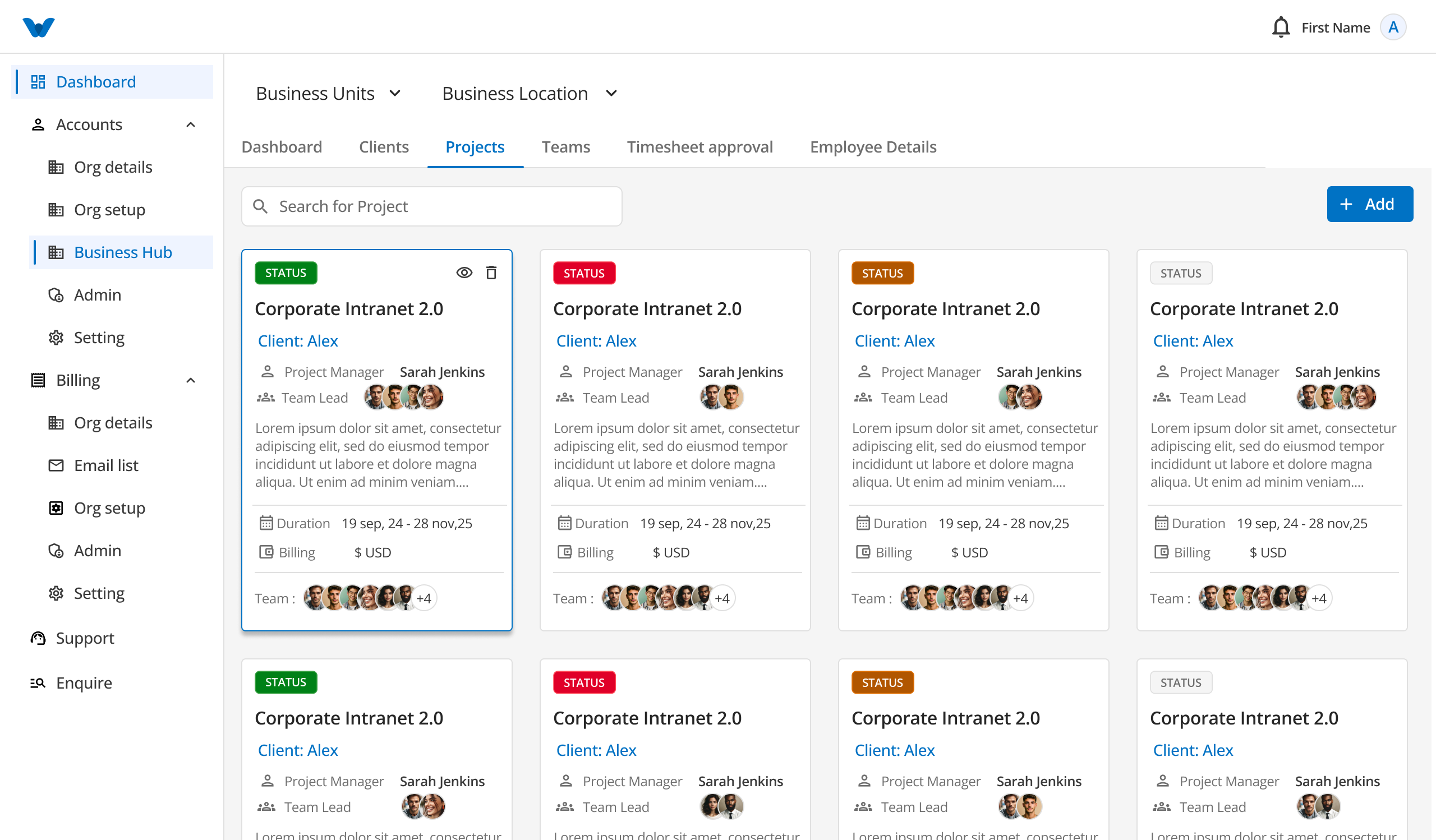The image size is (1436, 840).
Task: Click green STATUS badge on first card
Action: pyautogui.click(x=286, y=273)
